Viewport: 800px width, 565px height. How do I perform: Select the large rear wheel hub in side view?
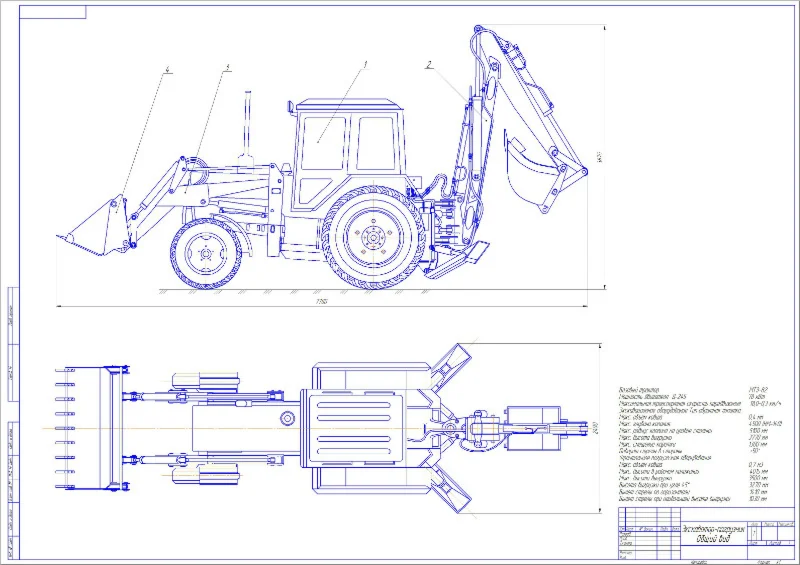[374, 238]
